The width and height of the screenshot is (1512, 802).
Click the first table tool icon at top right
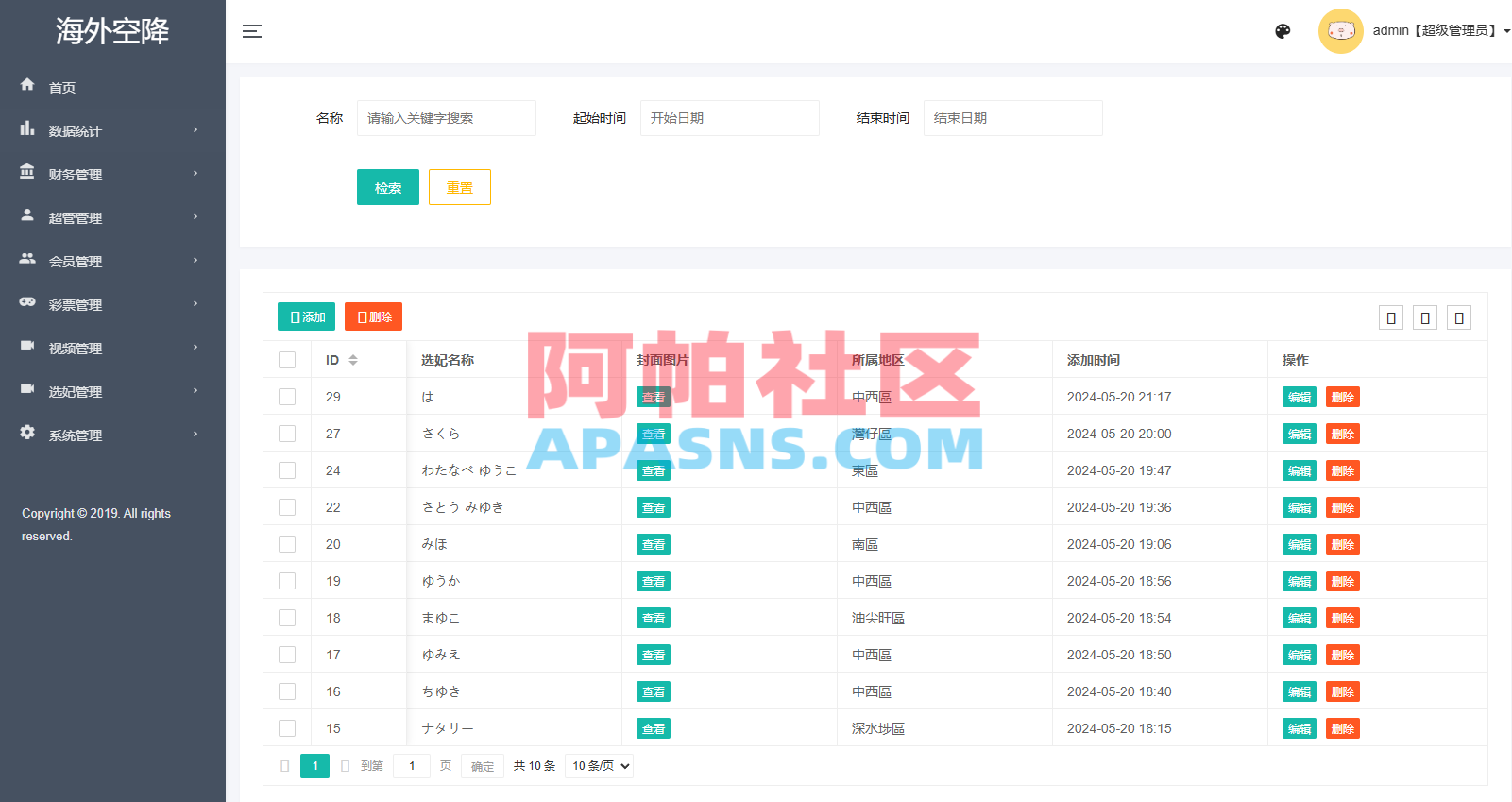coord(1391,318)
